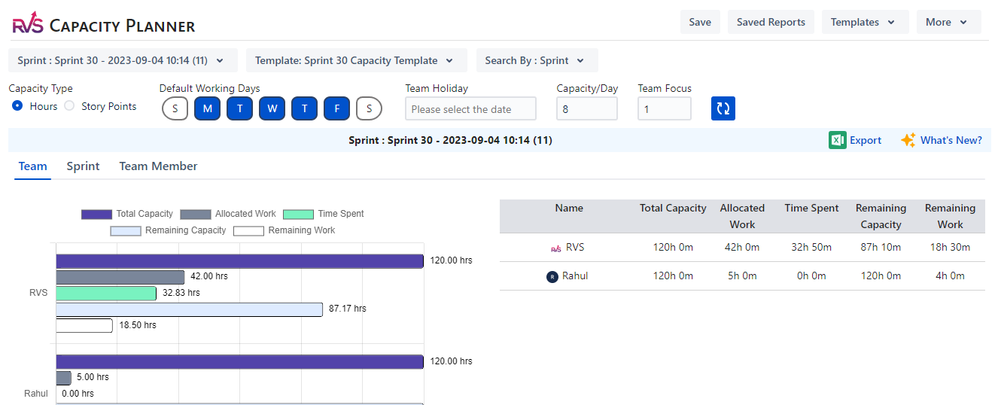Toggle Remaining Capacity legend swatch

coord(125,231)
